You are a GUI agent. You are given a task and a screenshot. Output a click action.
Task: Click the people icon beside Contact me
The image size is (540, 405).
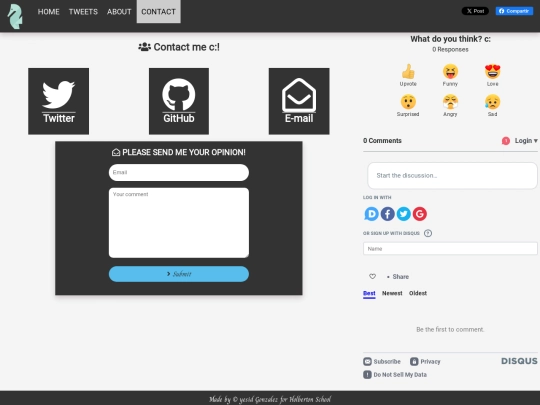(144, 47)
